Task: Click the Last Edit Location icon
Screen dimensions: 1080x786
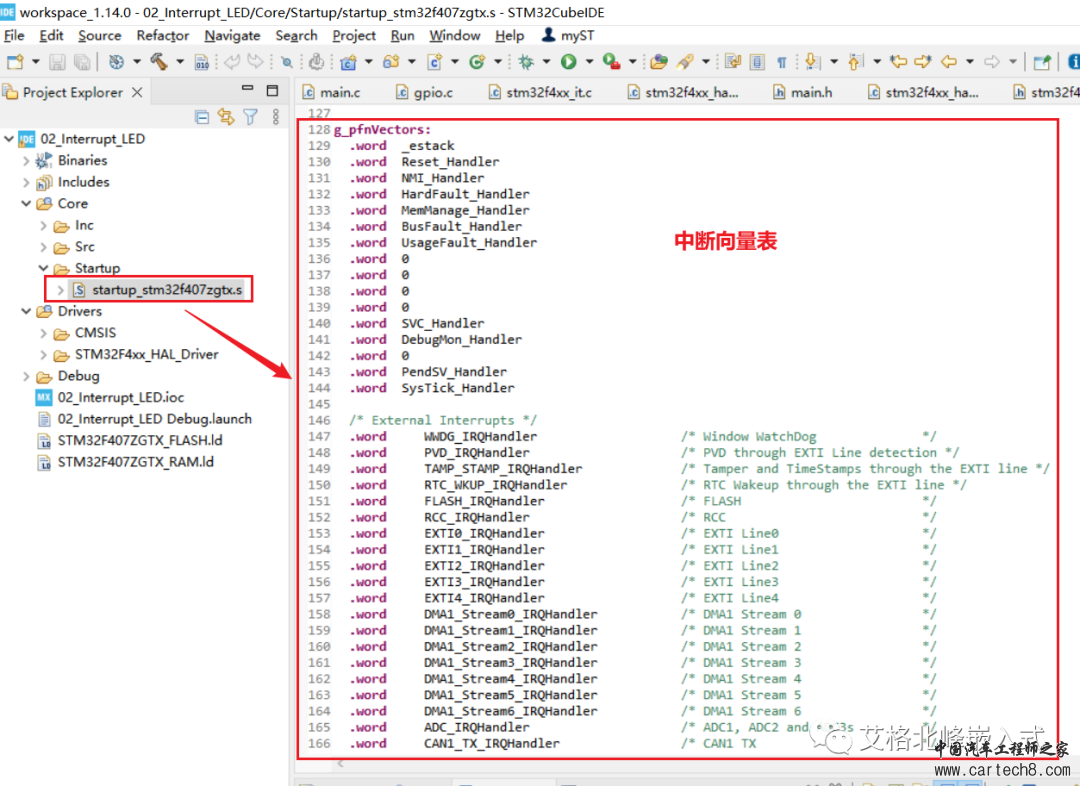Action: (898, 62)
